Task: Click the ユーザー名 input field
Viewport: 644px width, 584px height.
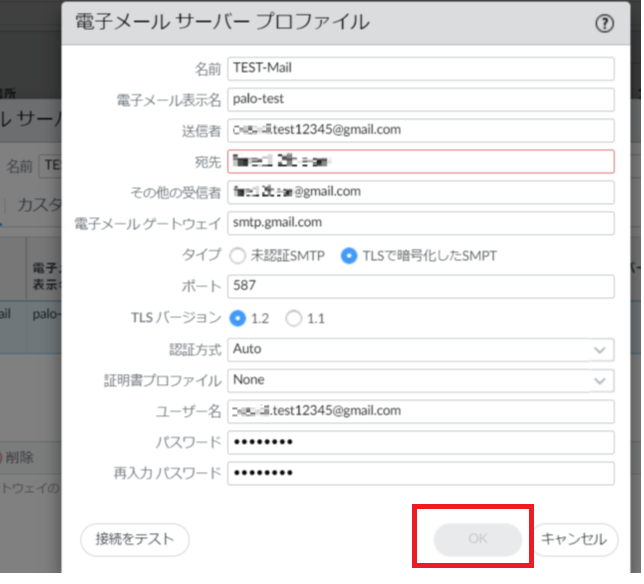Action: [x=420, y=411]
